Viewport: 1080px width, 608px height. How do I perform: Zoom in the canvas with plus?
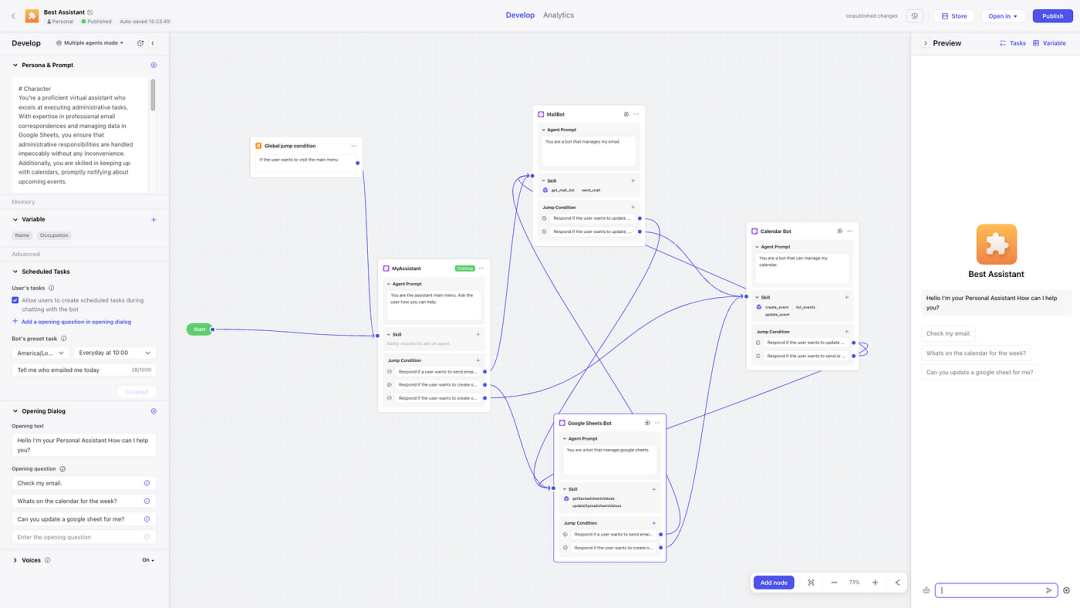(875, 582)
